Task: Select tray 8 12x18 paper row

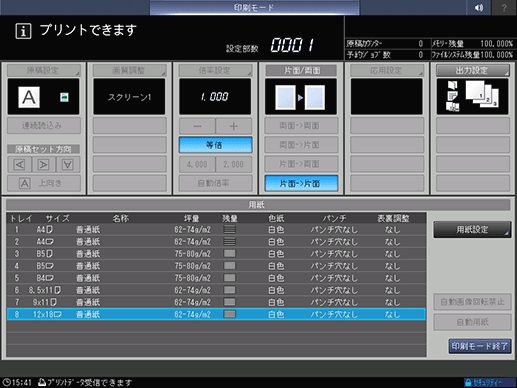Action: [216, 314]
